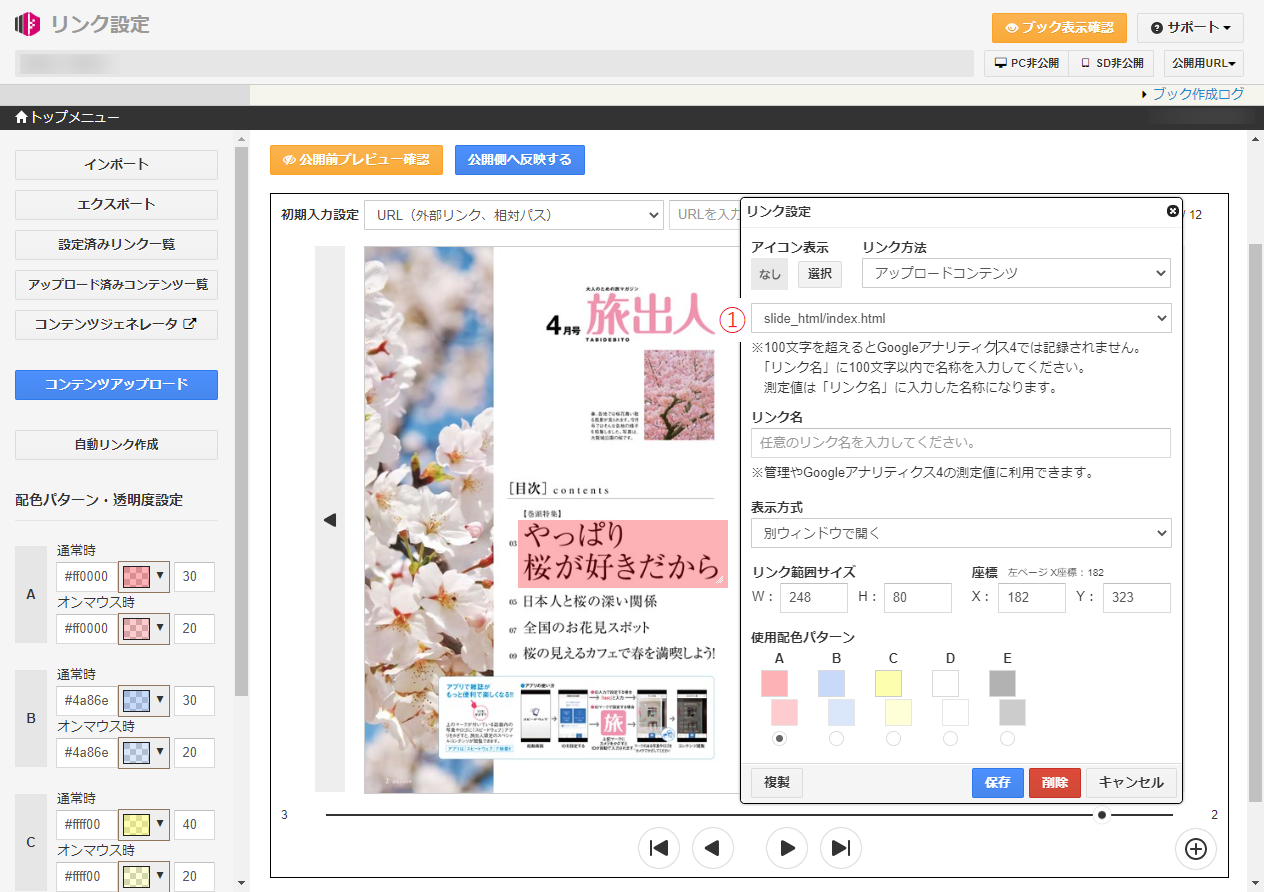Click the red Delete button
The image size is (1264, 892).
point(1054,782)
